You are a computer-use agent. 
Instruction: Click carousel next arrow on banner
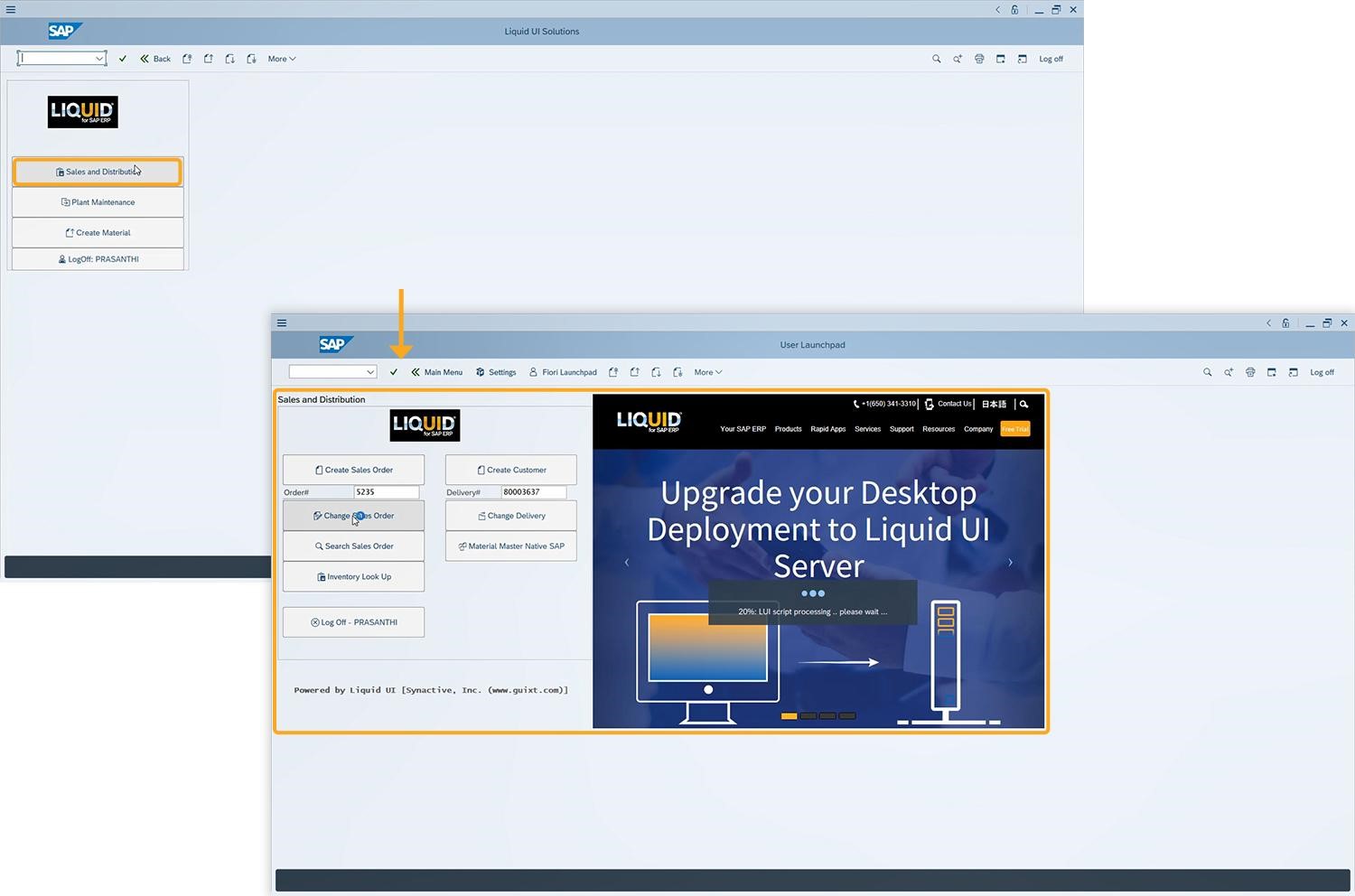point(1010,563)
